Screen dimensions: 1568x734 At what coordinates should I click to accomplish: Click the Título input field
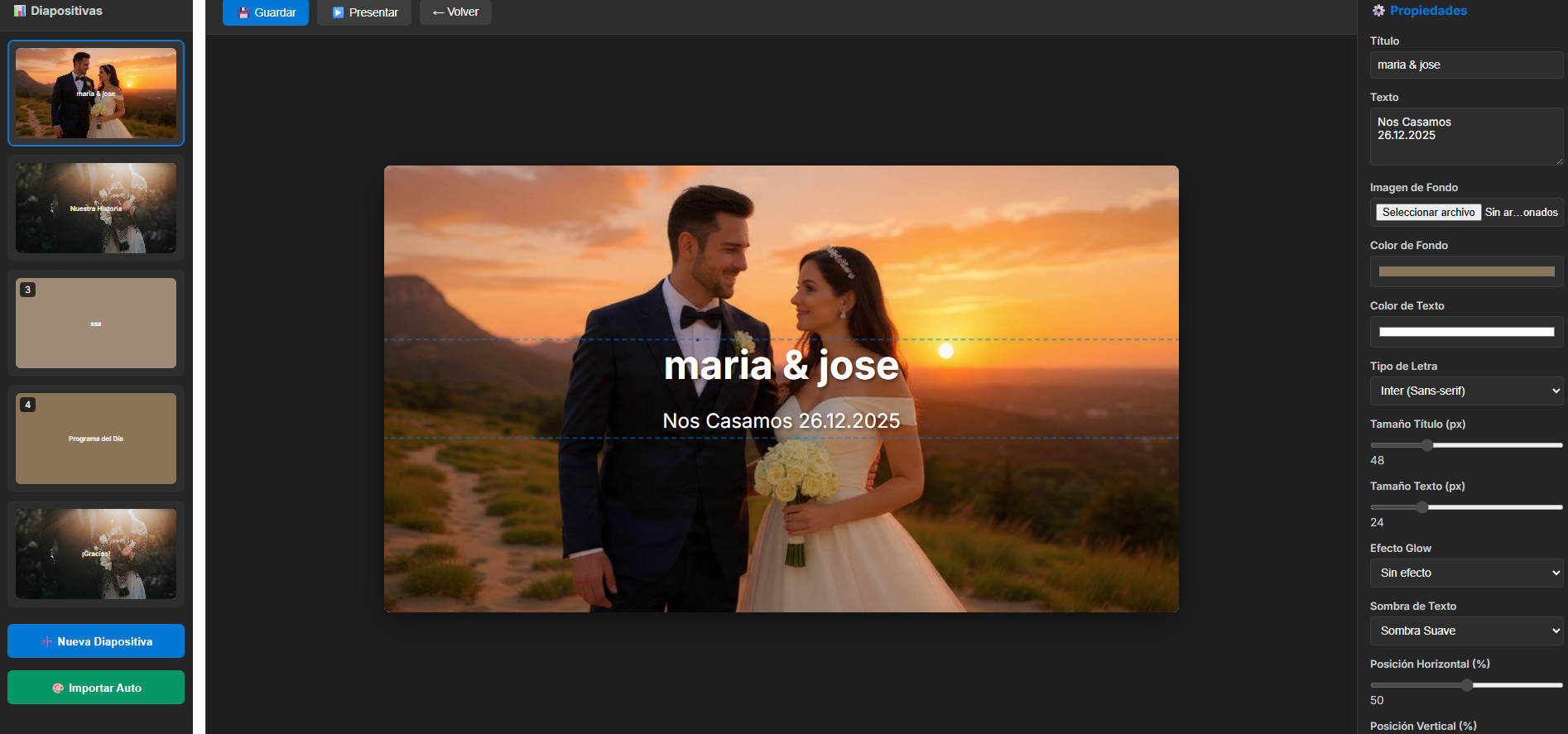coord(1466,65)
